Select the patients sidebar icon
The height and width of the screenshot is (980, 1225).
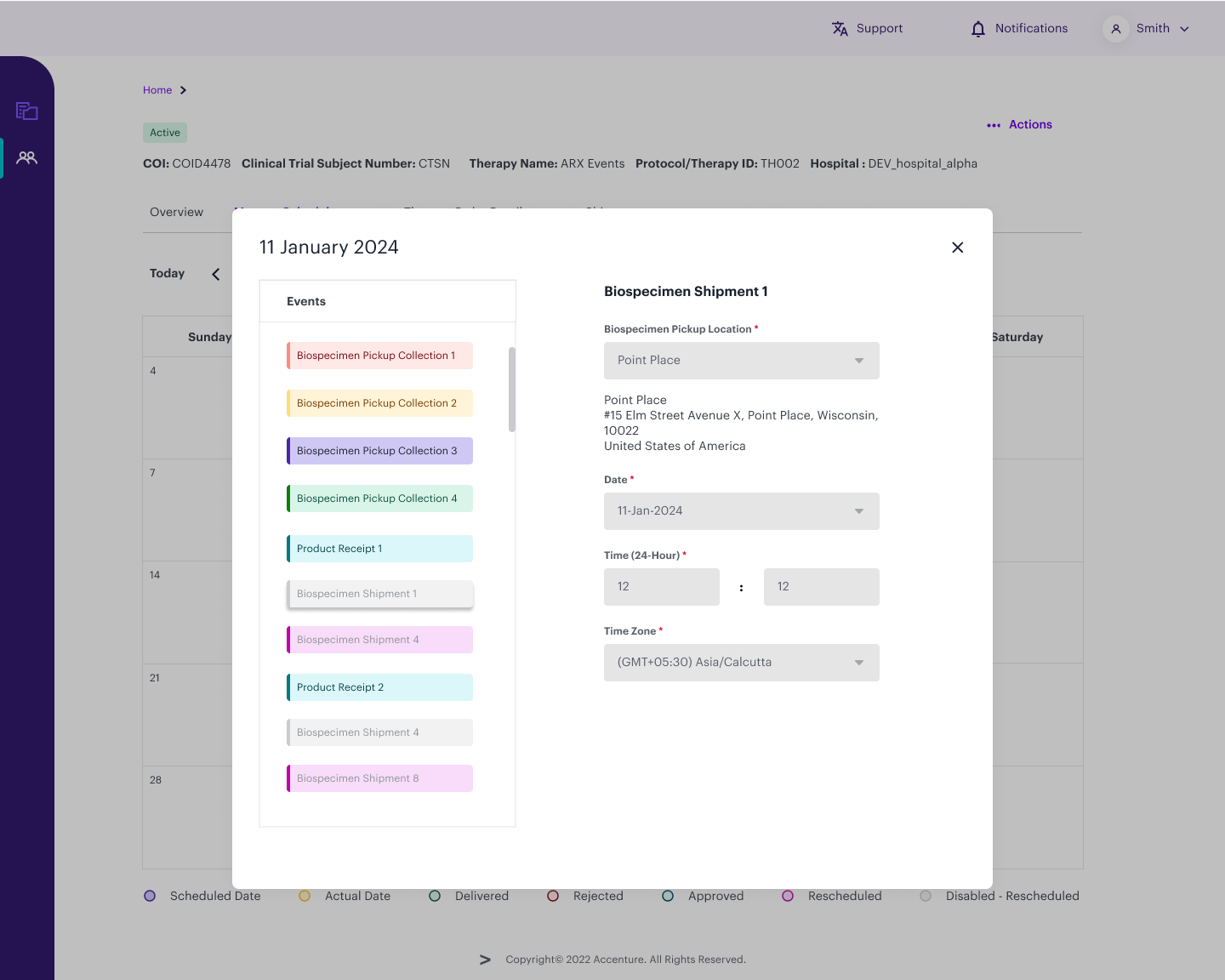tap(26, 157)
